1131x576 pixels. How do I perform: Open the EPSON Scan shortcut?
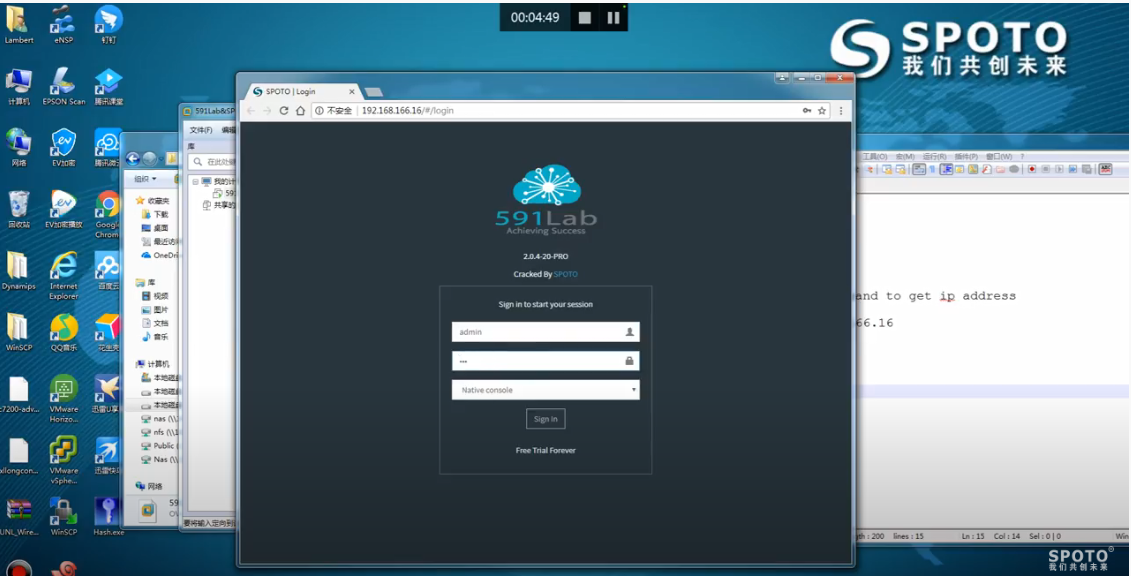[x=63, y=87]
